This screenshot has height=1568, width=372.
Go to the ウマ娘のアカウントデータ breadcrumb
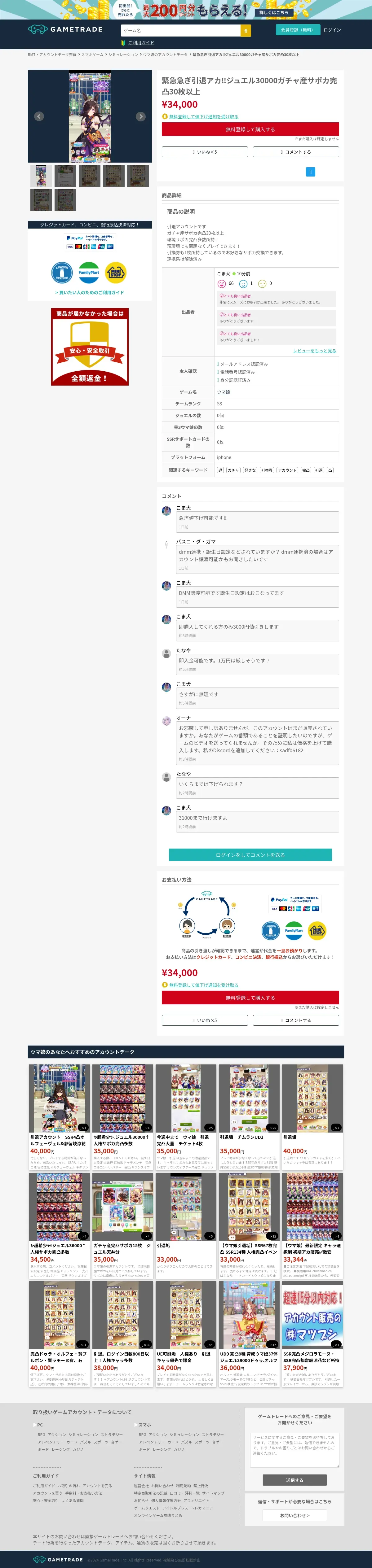click(x=165, y=55)
